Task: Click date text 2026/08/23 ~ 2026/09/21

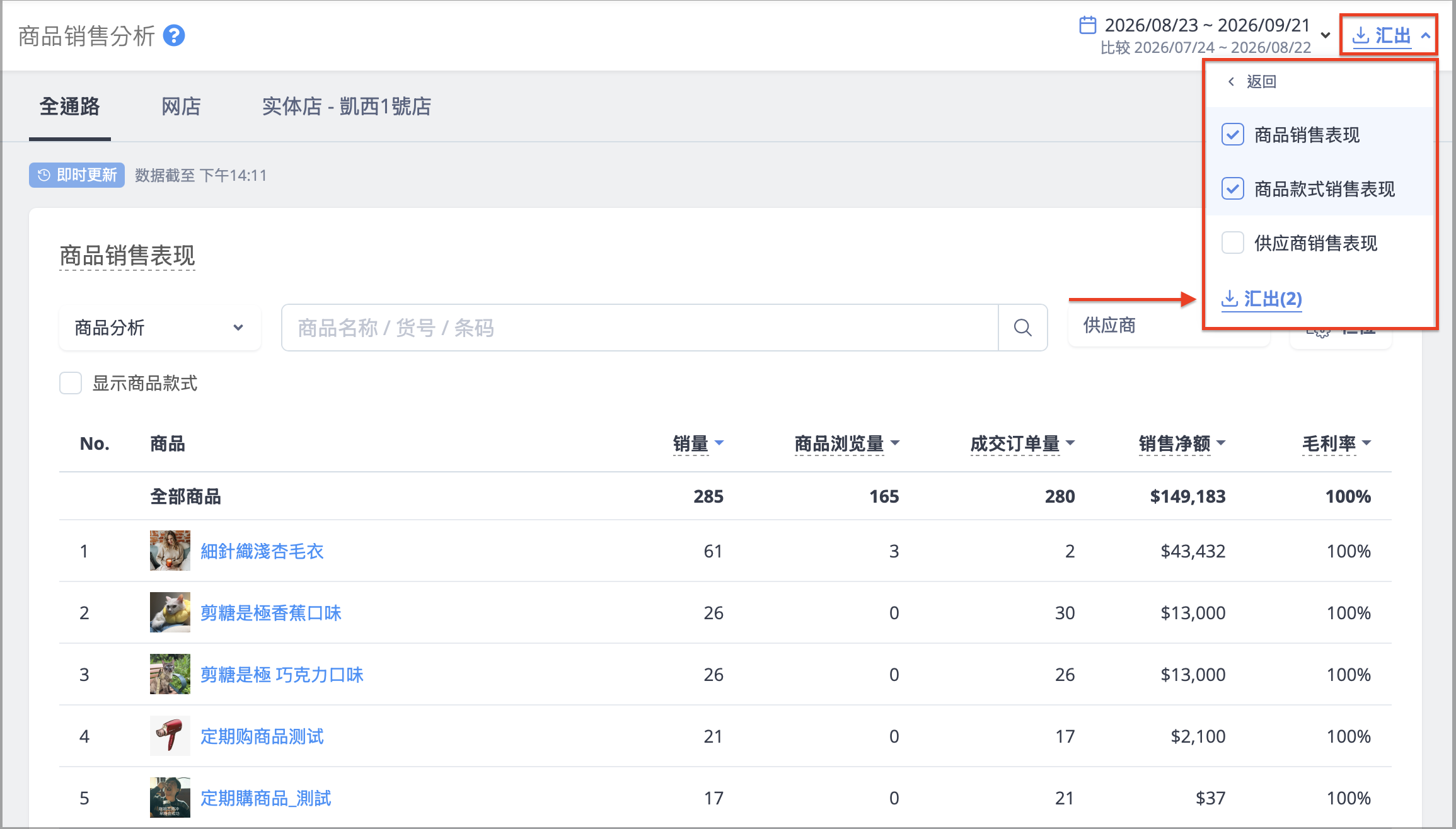Action: coord(1207,25)
